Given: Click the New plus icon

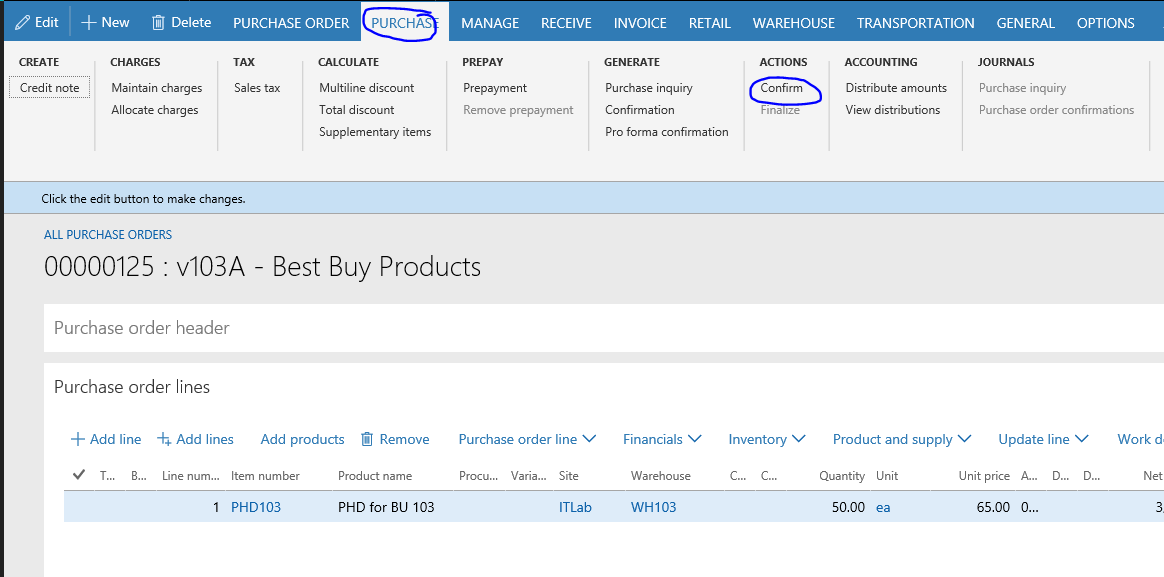Looking at the screenshot, I should tap(88, 22).
